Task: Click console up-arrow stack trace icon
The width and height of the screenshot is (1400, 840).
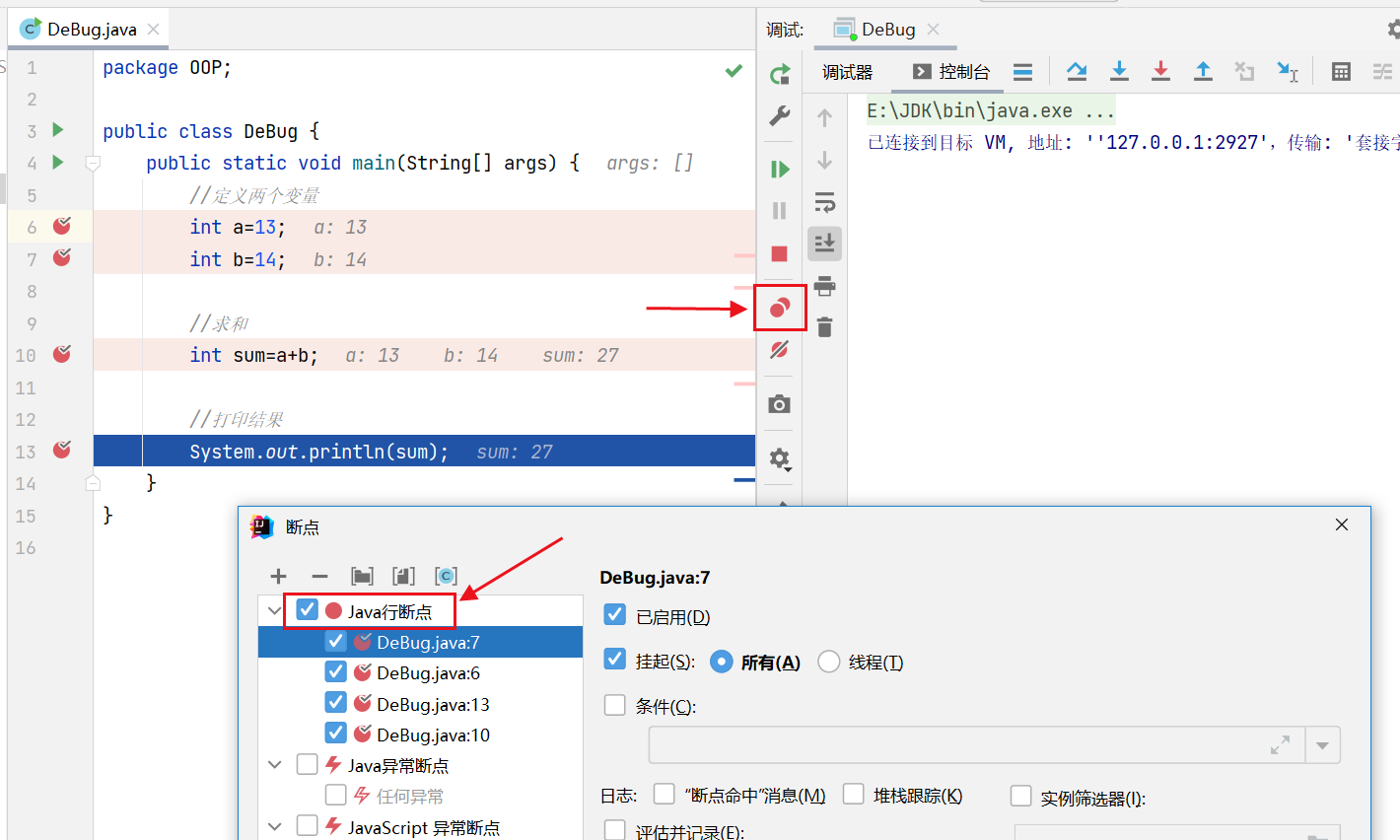Action: (x=825, y=118)
